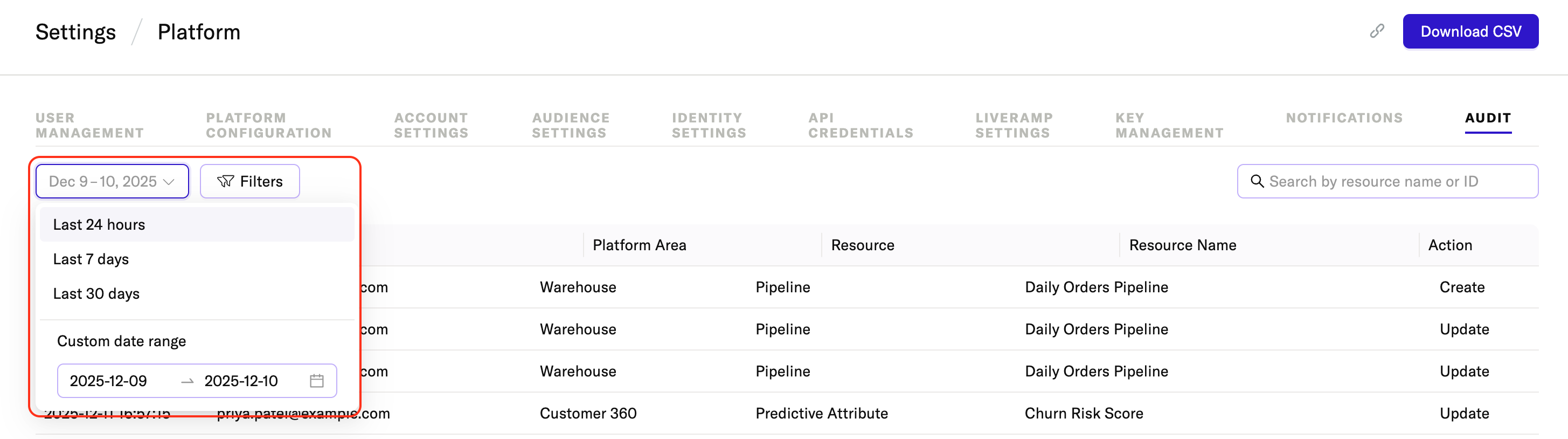Open the Key Management tab
This screenshot has height=439, width=1568.
[1169, 126]
